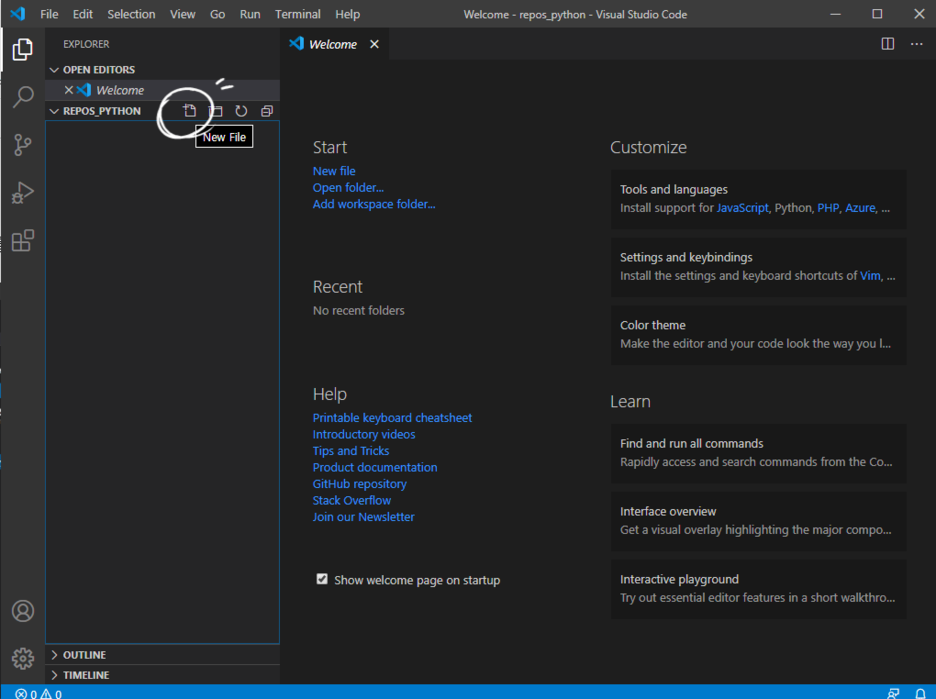
Task: Maximize the Visual Studio Code window
Action: (877, 14)
